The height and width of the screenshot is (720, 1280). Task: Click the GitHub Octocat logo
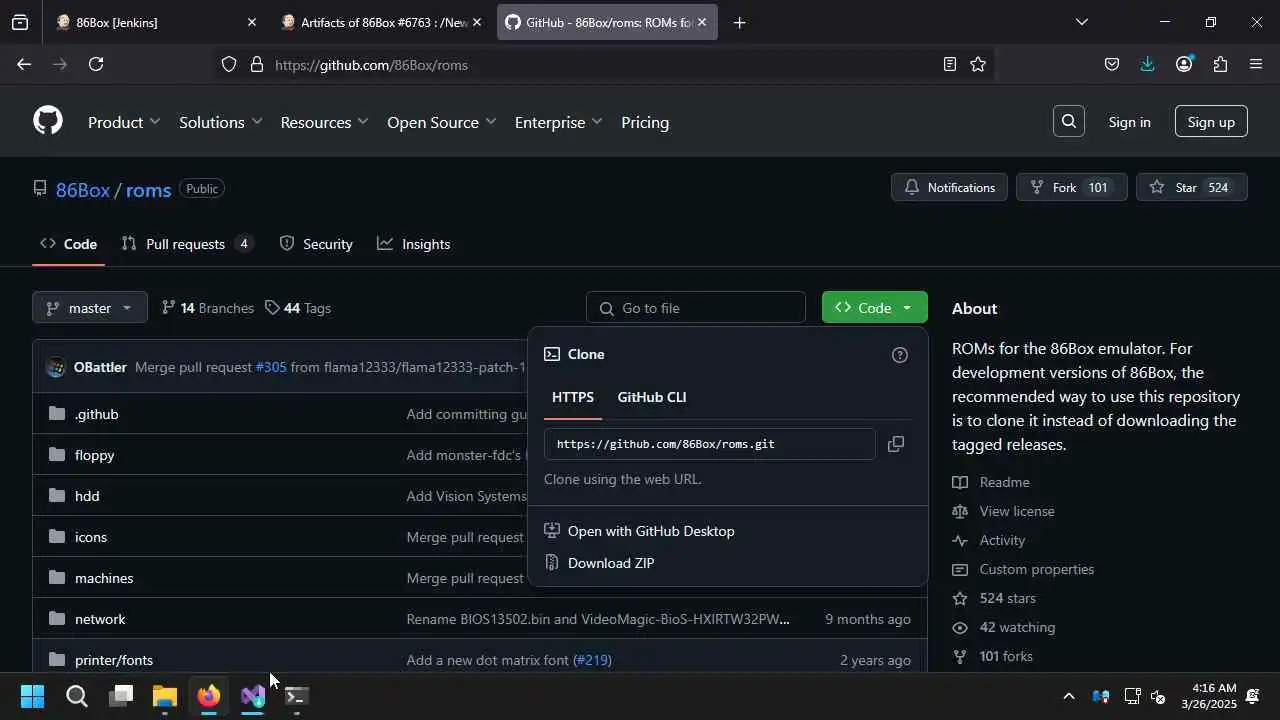click(x=48, y=121)
